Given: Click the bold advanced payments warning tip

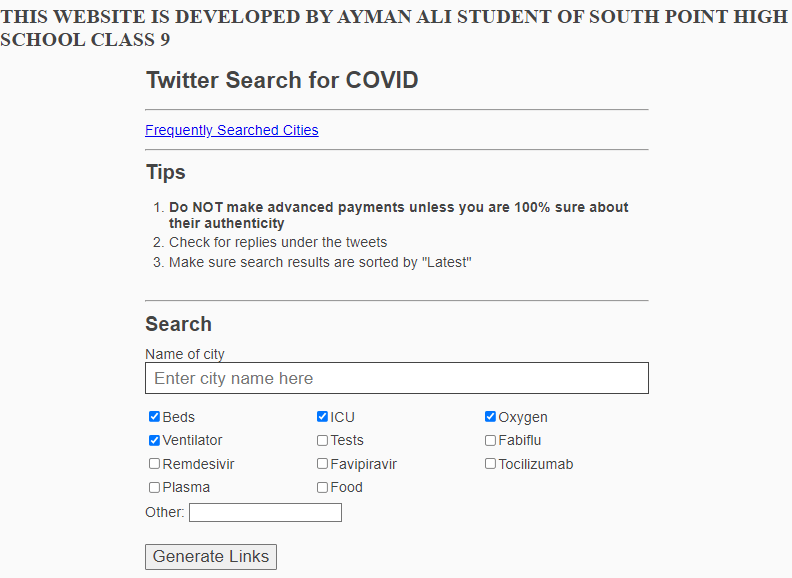Looking at the screenshot, I should click(x=398, y=215).
